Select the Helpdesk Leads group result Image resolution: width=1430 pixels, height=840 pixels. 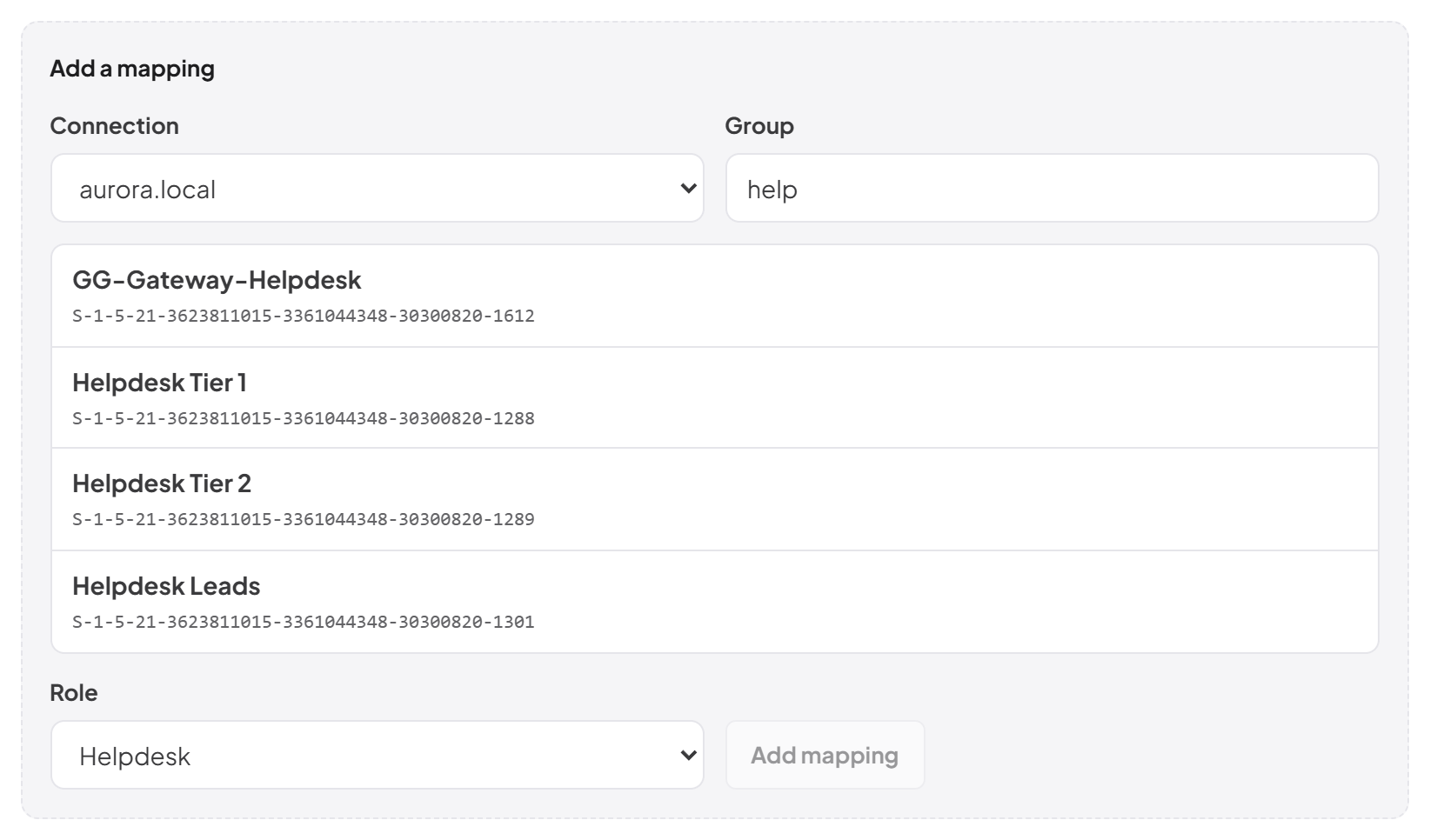click(715, 602)
